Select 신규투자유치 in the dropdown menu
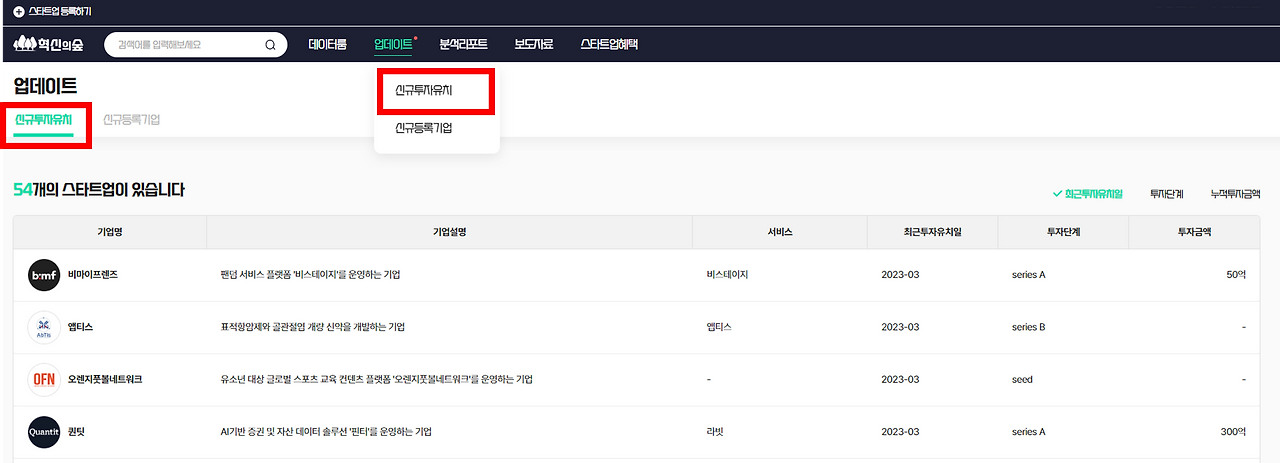1280x463 pixels. tap(424, 90)
